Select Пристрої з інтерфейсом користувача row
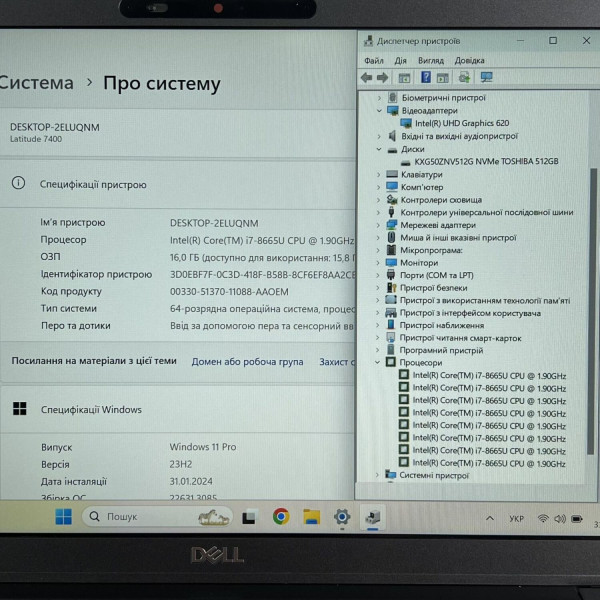Screen dimensions: 600x600 (x=470, y=313)
